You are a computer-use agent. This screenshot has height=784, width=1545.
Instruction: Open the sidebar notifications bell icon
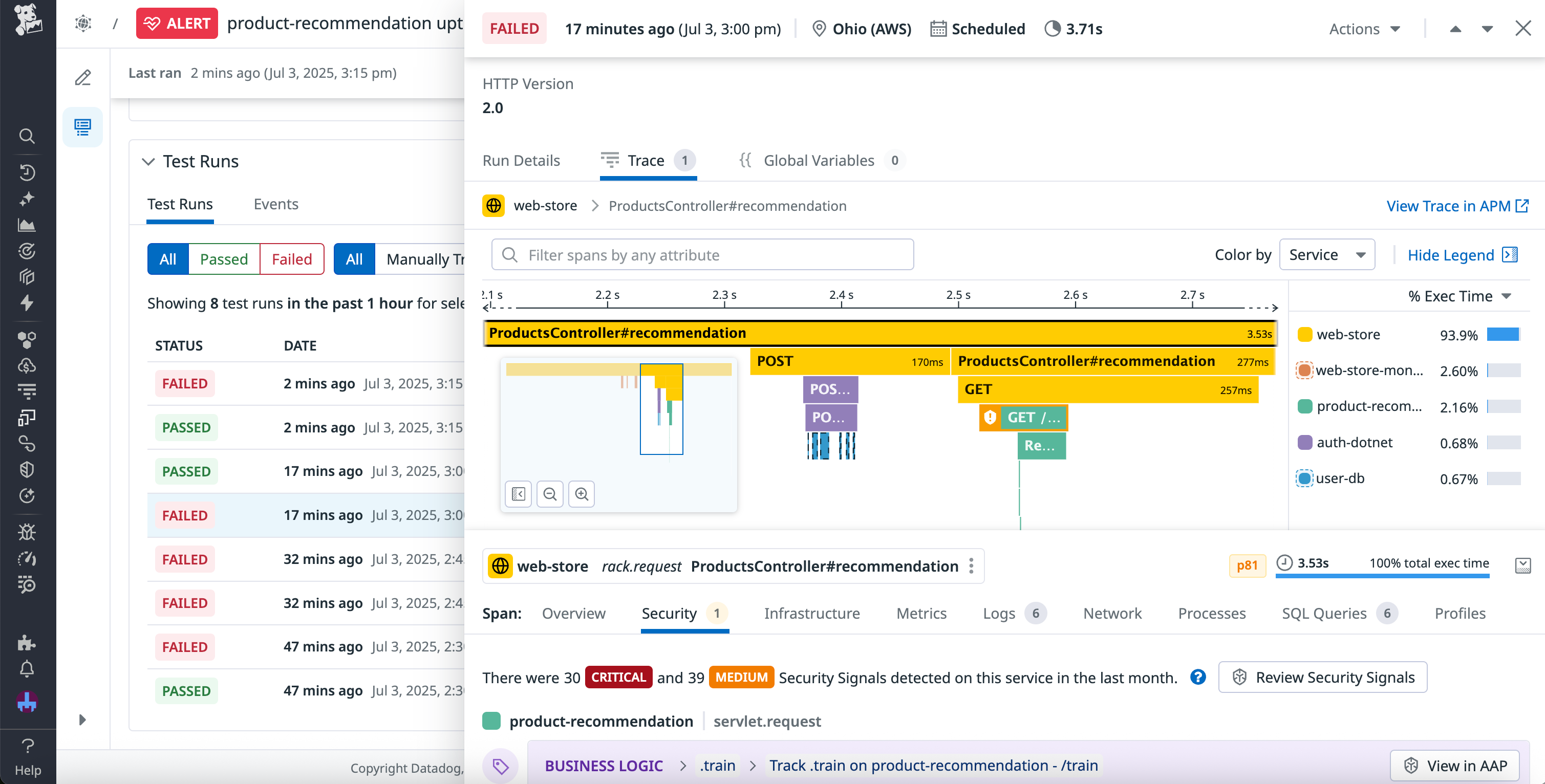click(x=27, y=669)
